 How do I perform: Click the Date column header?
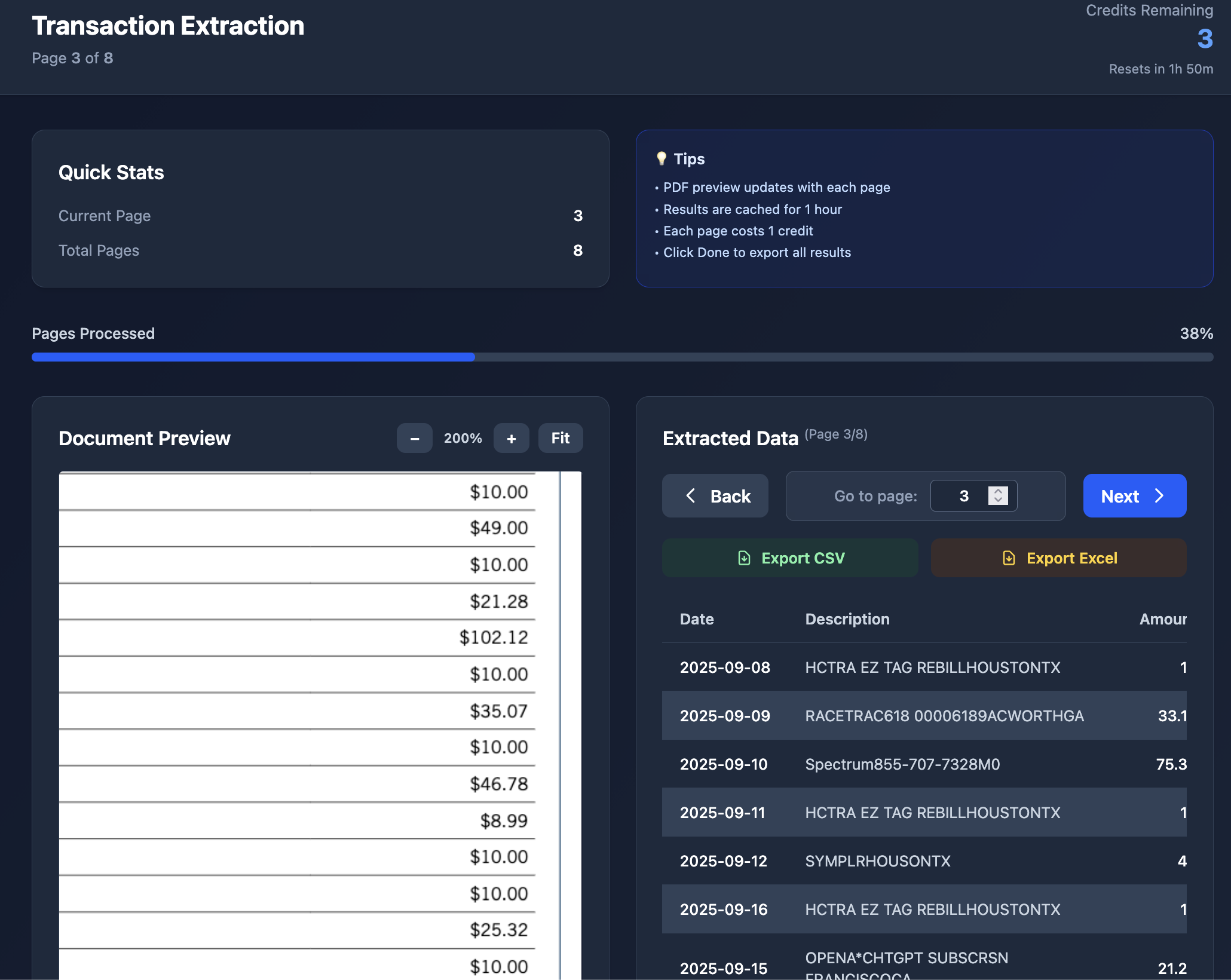pyautogui.click(x=697, y=619)
